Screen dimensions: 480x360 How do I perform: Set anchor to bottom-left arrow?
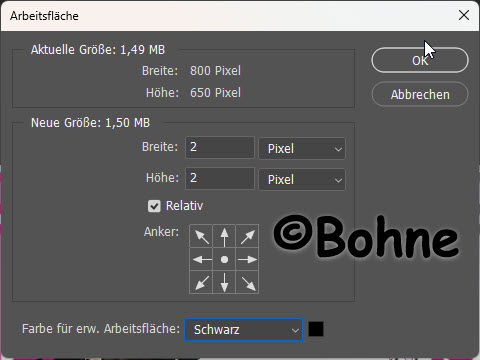(x=201, y=282)
